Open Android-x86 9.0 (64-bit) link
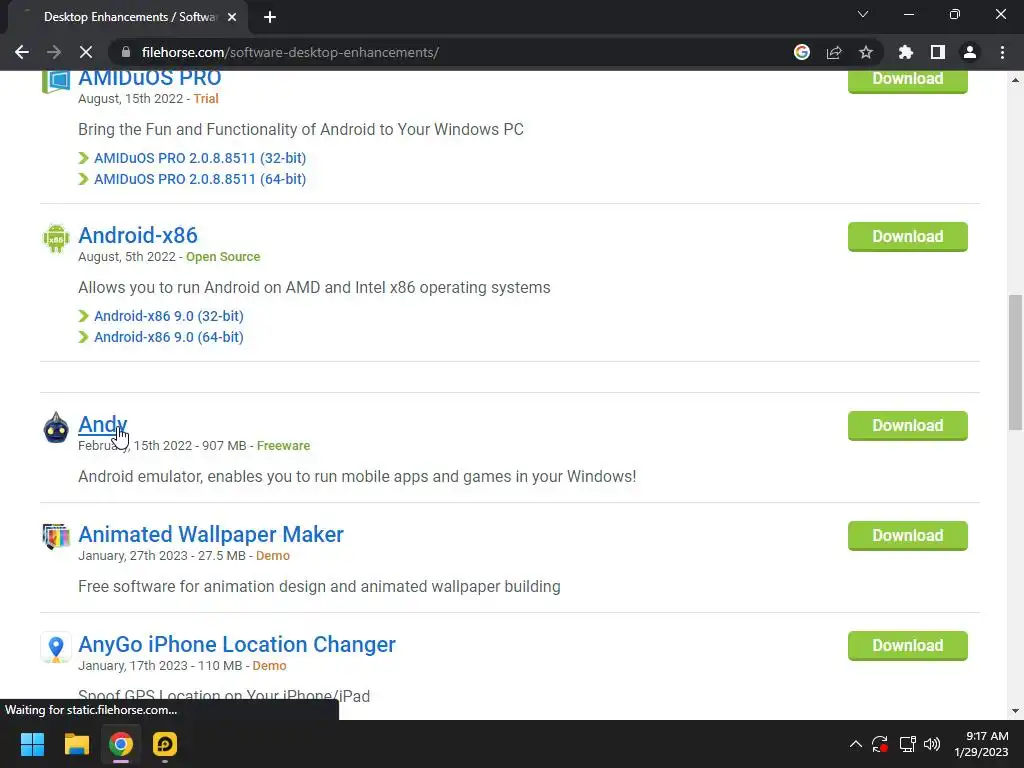The image size is (1024, 768). pyautogui.click(x=168, y=337)
